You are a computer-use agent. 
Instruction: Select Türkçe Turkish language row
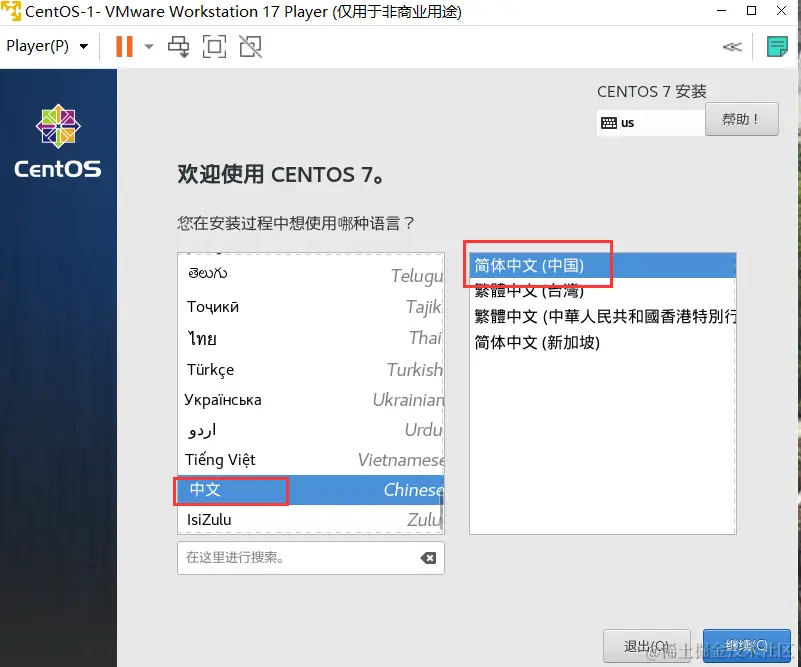tap(311, 369)
